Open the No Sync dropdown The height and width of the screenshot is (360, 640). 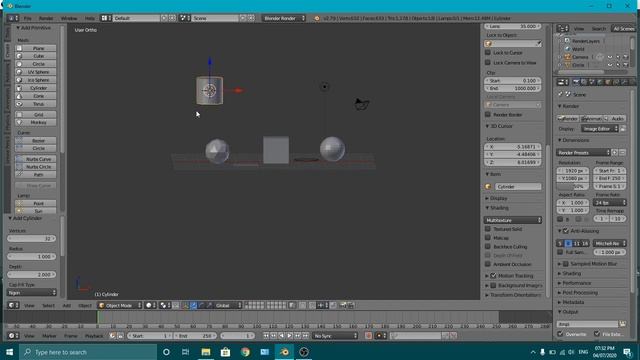(x=335, y=336)
